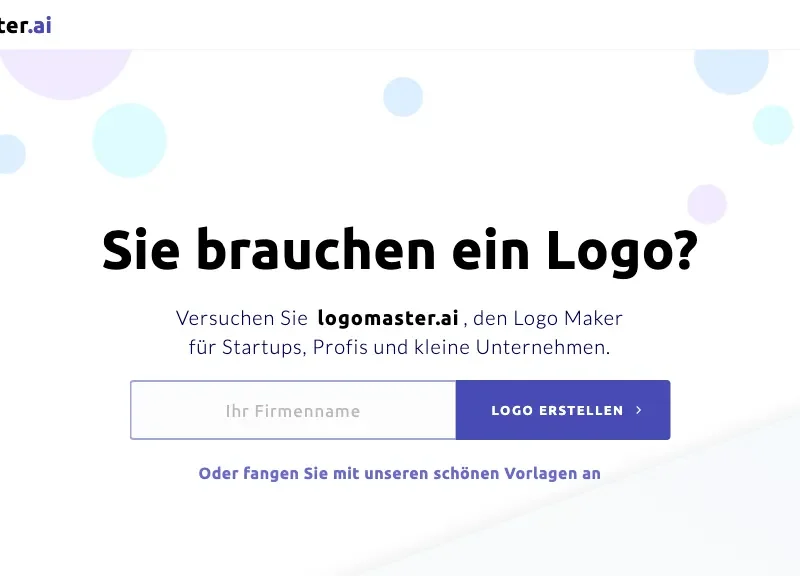
Task: Click the small lavender circle above question mark
Action: pos(707,204)
